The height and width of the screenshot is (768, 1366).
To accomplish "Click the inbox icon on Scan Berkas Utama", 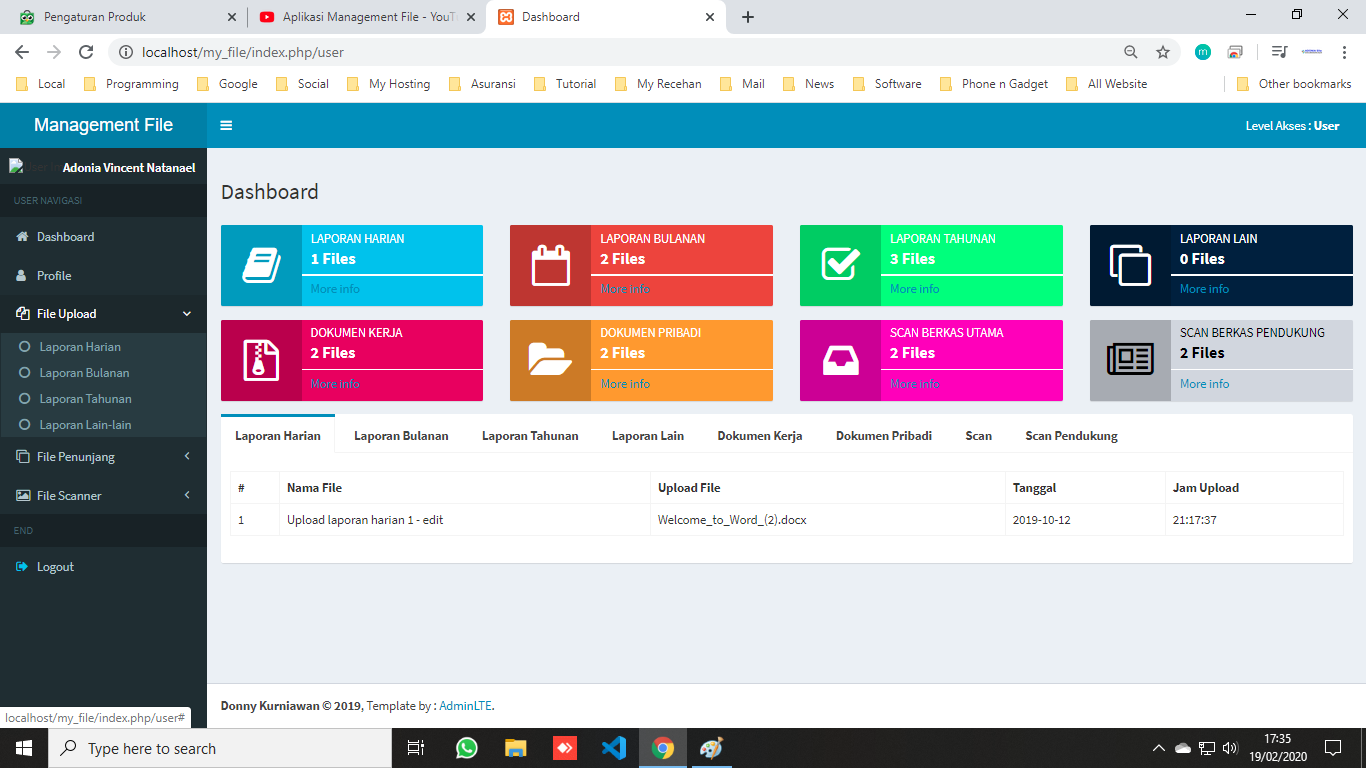I will [x=840, y=360].
